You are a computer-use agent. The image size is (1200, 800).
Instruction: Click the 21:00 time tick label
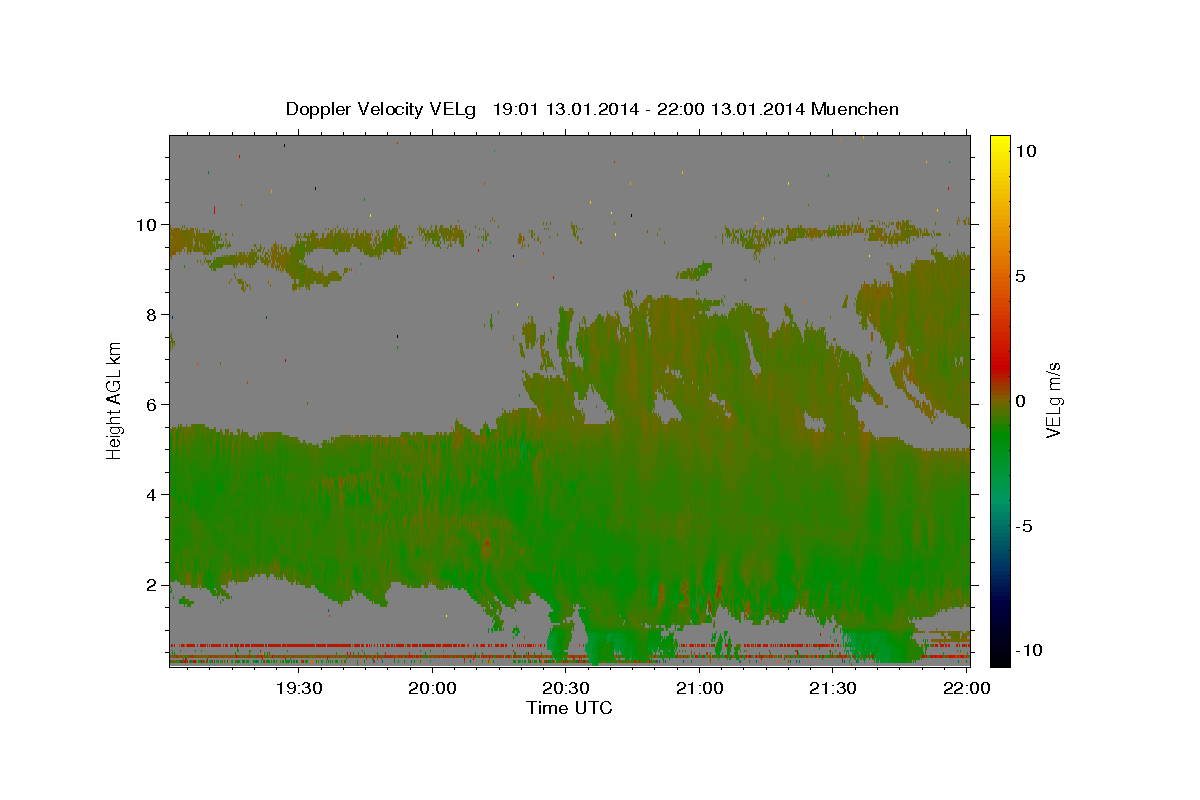700,688
